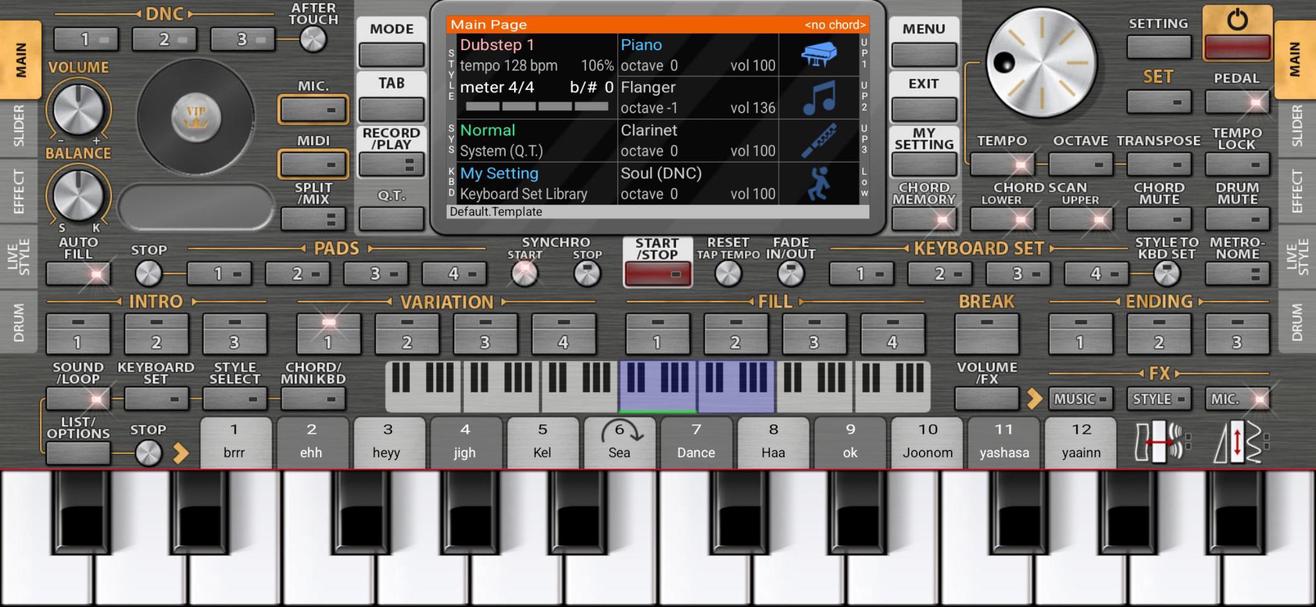1316x607 pixels.
Task: Click the yellow chevron beside the STOP knob
Action: [181, 453]
